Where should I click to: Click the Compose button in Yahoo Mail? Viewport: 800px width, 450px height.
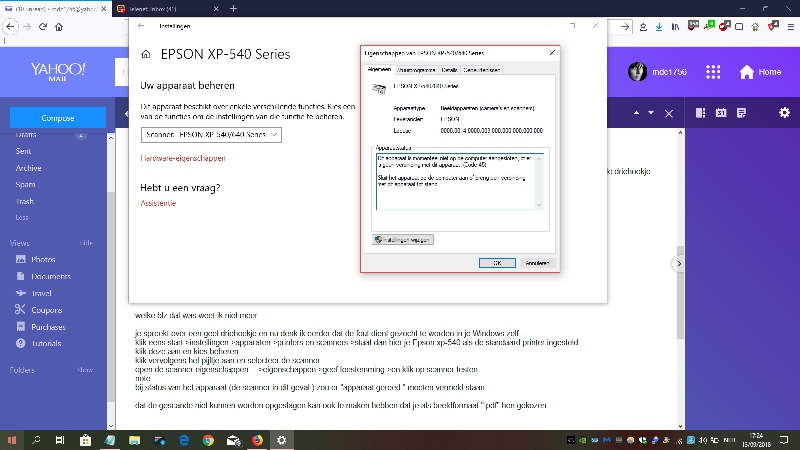[x=58, y=118]
